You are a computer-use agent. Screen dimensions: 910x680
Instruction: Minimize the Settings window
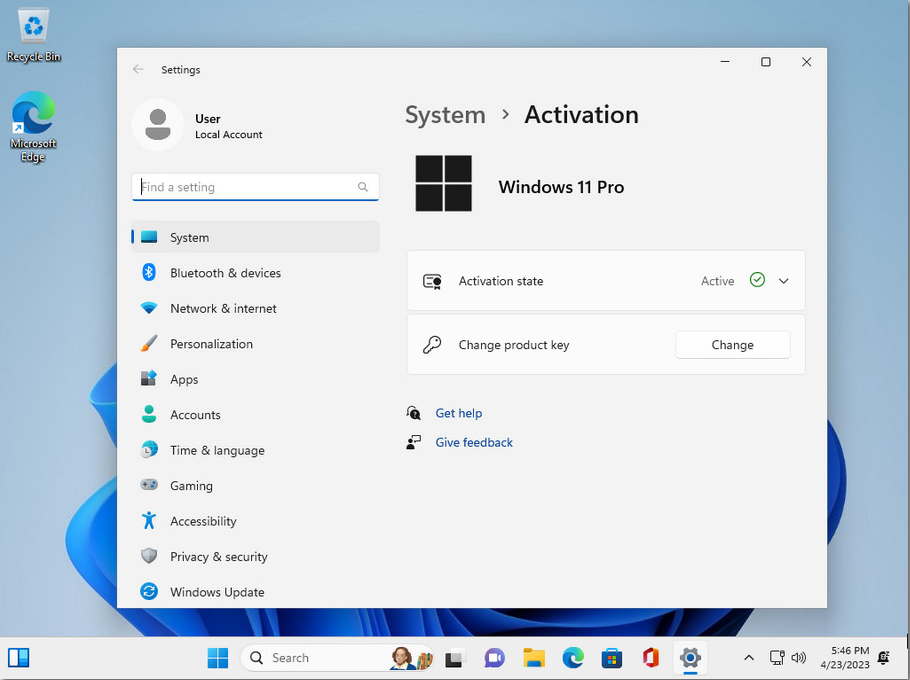(x=725, y=62)
